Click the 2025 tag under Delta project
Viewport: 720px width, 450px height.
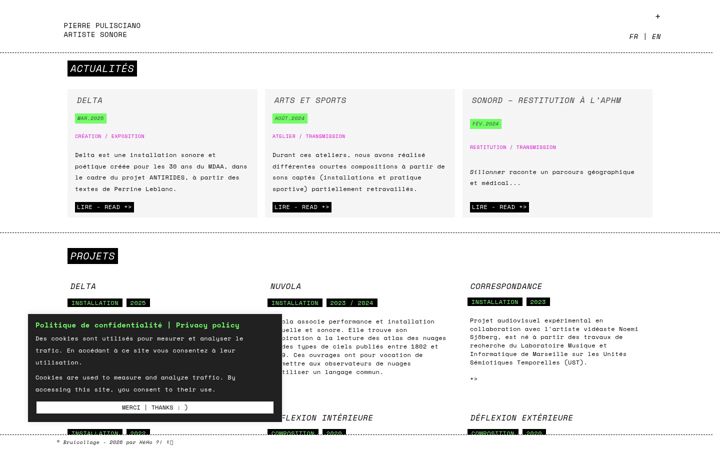tap(138, 303)
